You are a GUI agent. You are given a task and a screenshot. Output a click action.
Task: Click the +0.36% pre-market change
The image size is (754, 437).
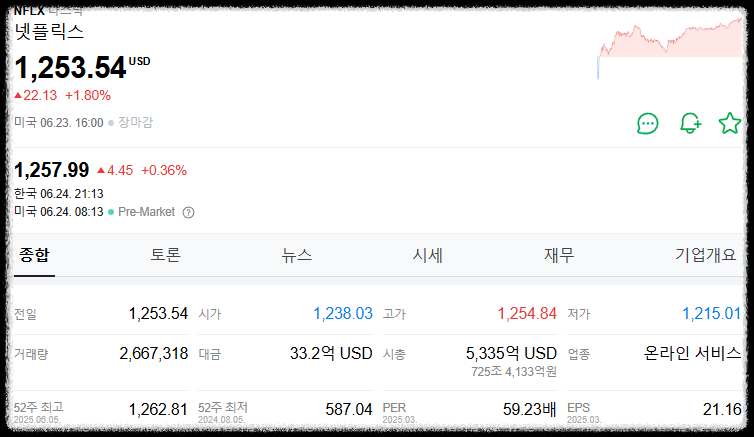(163, 170)
